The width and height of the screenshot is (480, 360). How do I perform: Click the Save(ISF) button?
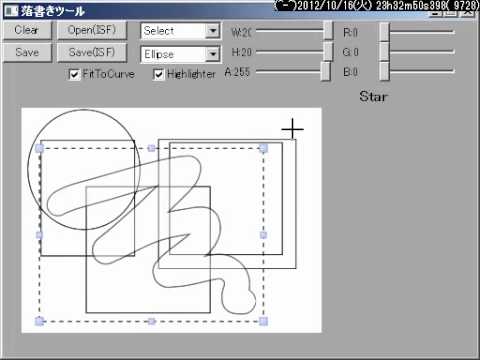click(92, 52)
